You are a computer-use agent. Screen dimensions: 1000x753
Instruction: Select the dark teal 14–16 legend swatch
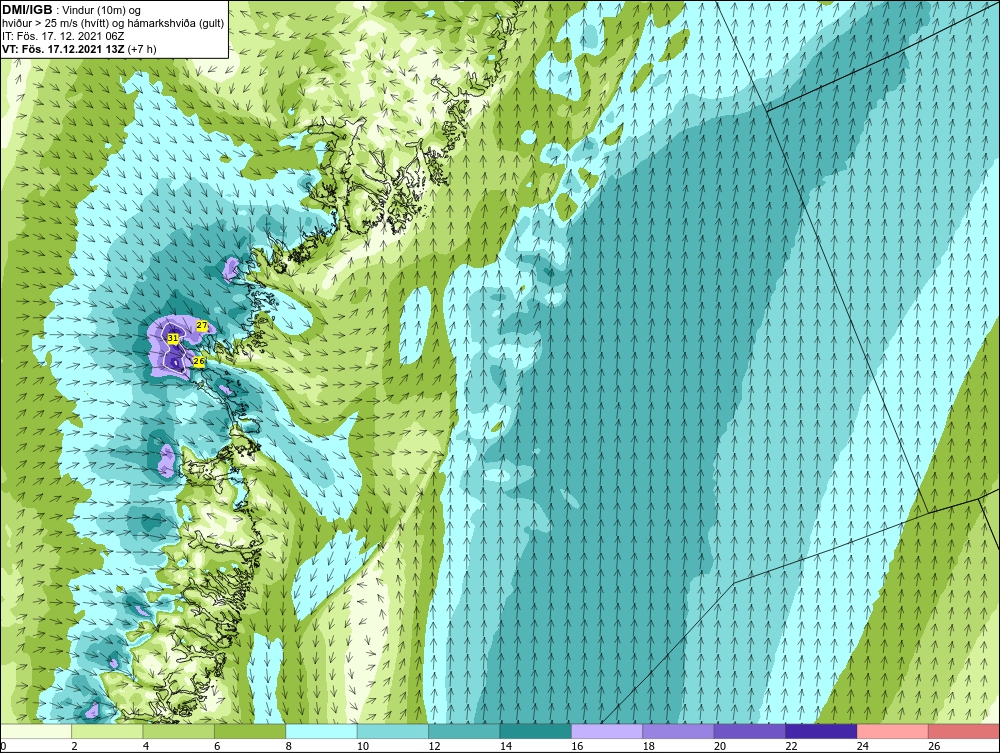click(536, 731)
